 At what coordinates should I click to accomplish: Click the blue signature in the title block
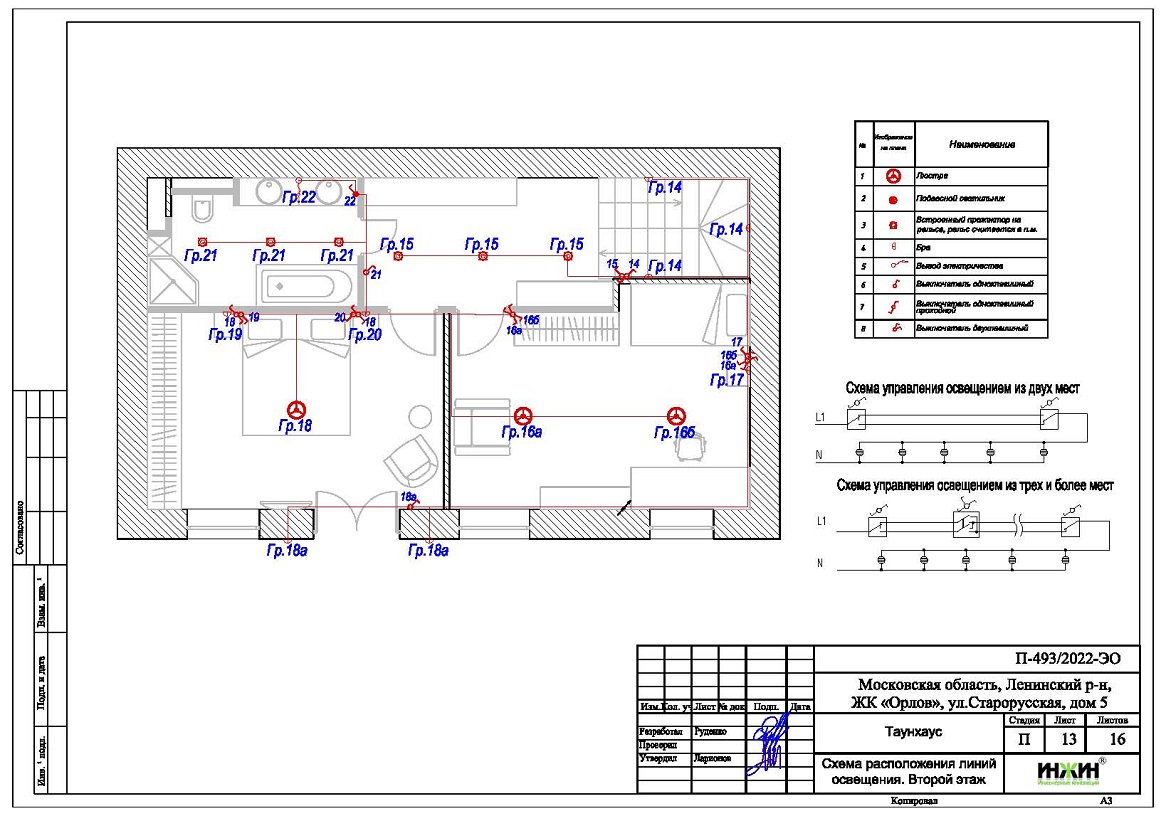[769, 745]
